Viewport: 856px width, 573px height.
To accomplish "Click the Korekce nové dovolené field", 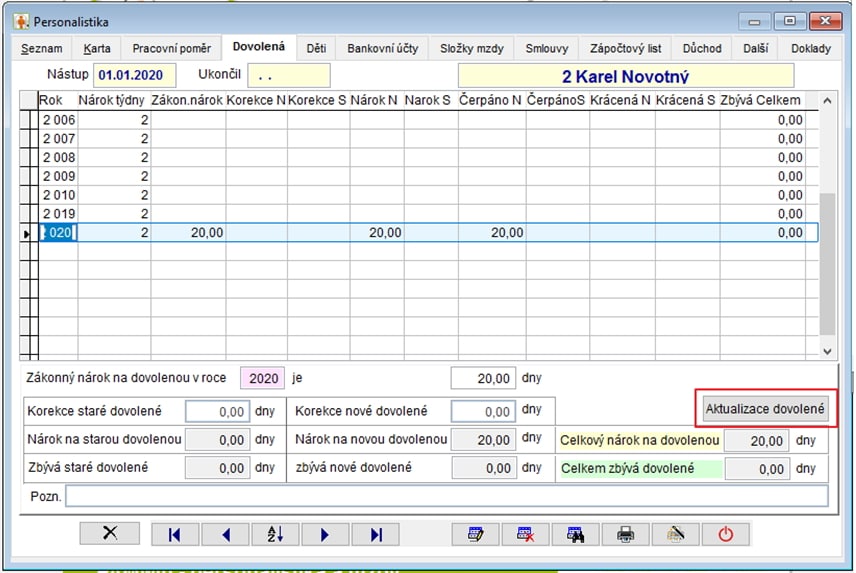I will (483, 411).
